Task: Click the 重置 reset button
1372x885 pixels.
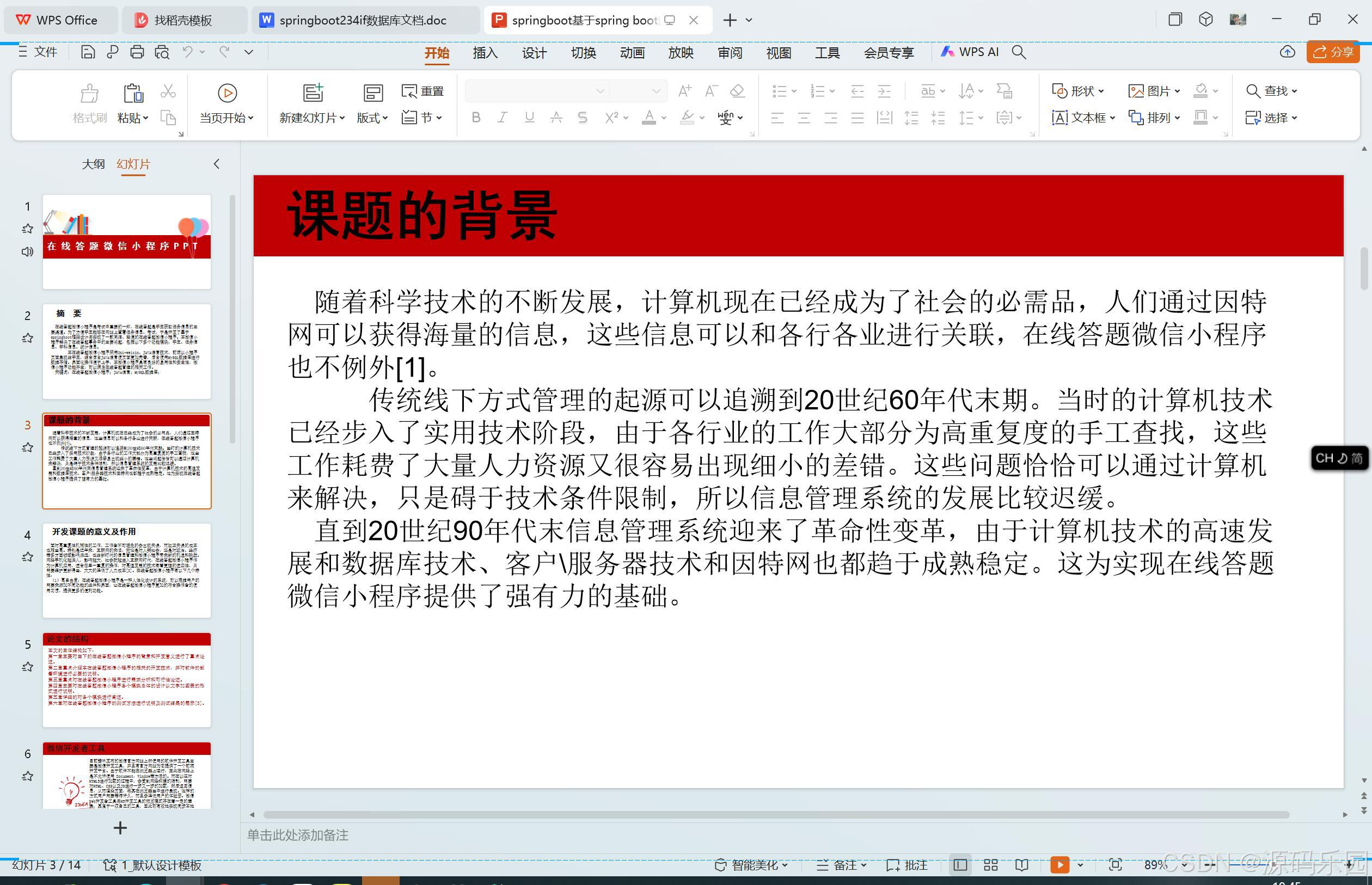Action: 422,91
